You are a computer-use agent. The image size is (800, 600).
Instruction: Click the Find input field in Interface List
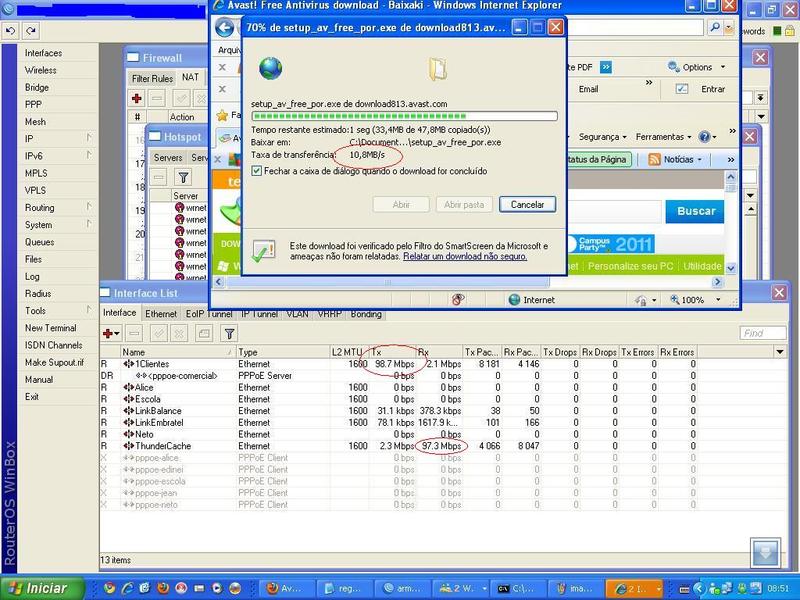coord(763,333)
